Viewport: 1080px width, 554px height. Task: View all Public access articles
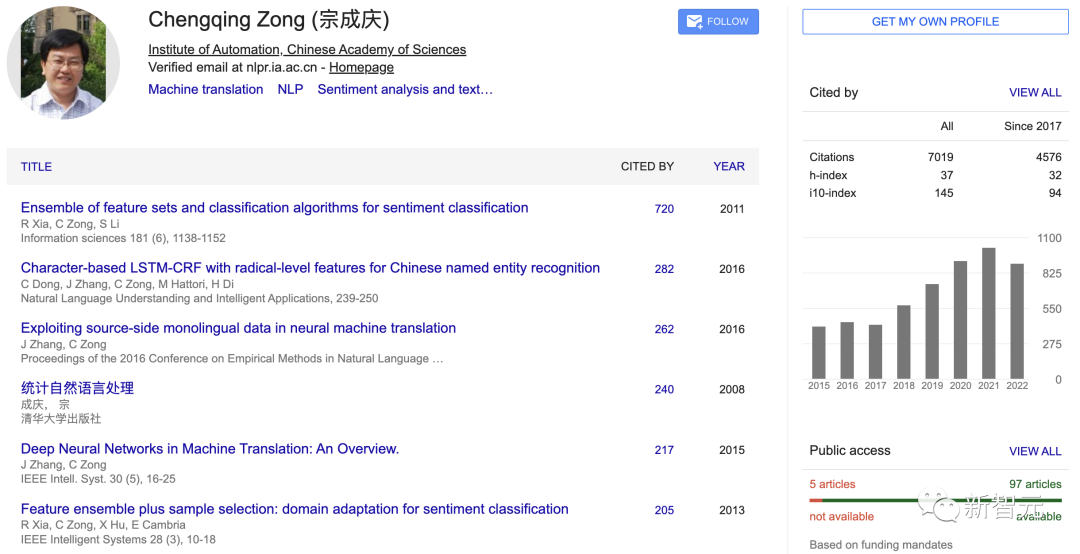pyautogui.click(x=1035, y=451)
